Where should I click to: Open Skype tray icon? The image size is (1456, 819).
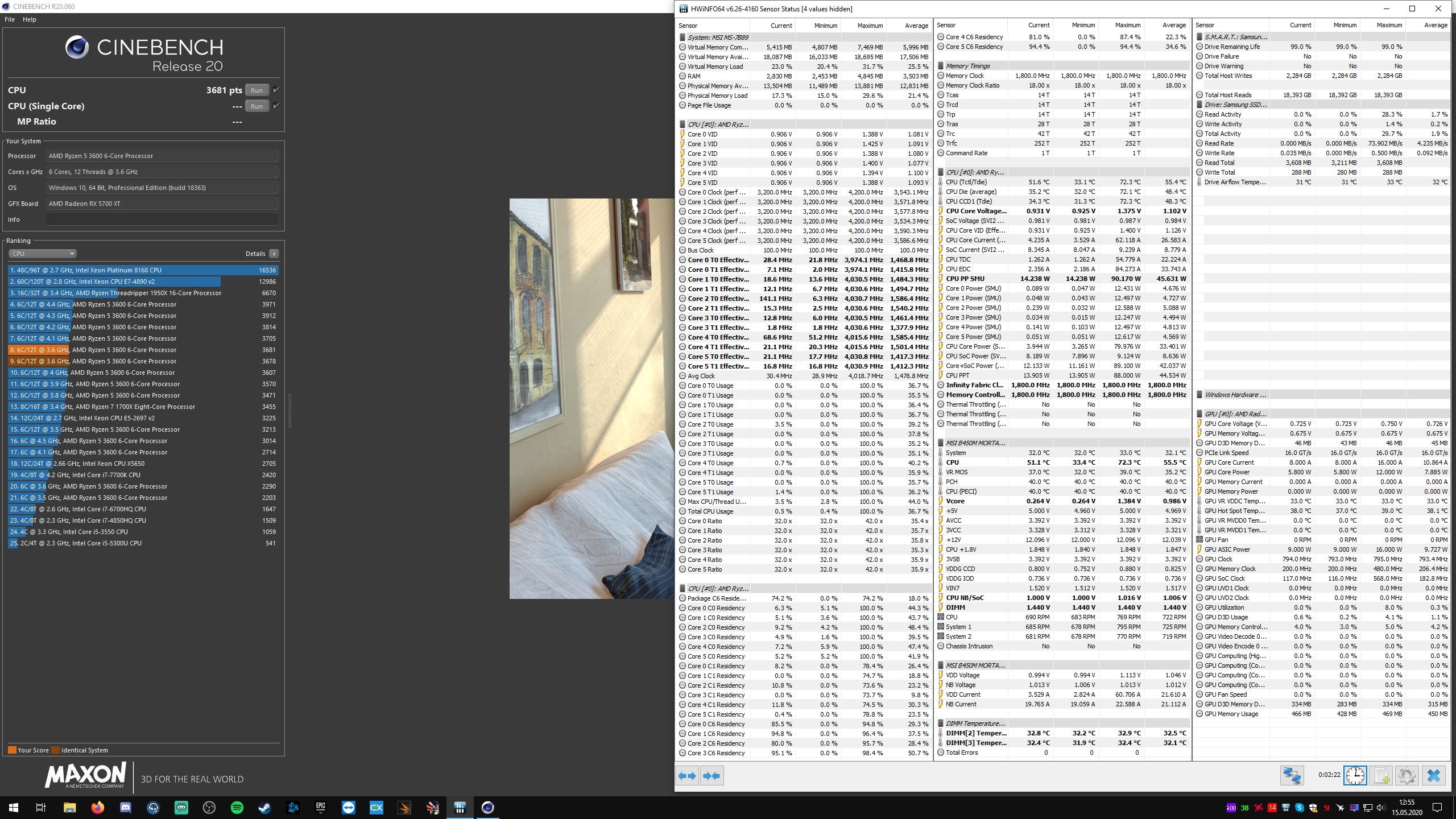click(x=1300, y=808)
